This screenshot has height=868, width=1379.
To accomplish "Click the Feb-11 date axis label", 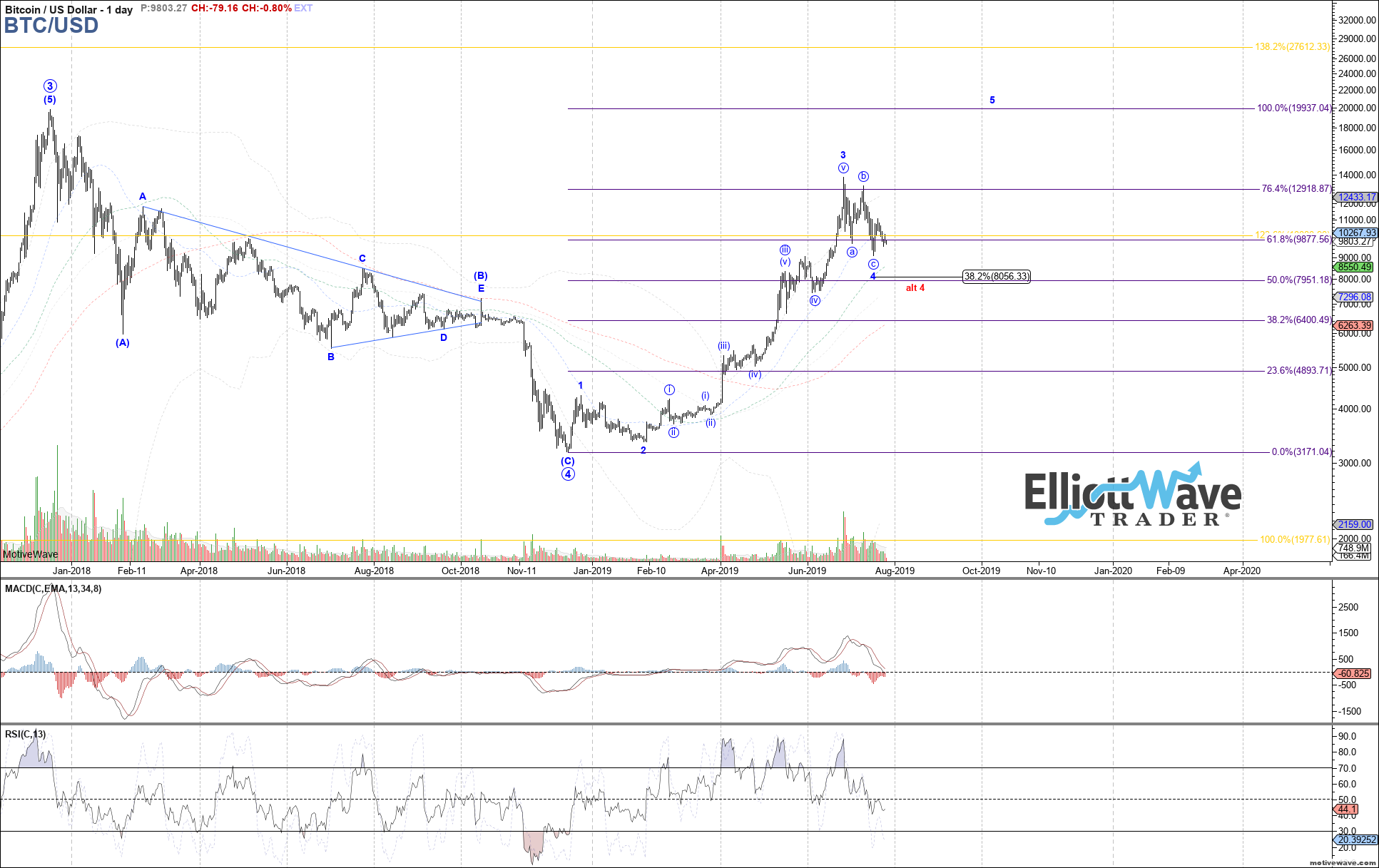I will (x=132, y=571).
